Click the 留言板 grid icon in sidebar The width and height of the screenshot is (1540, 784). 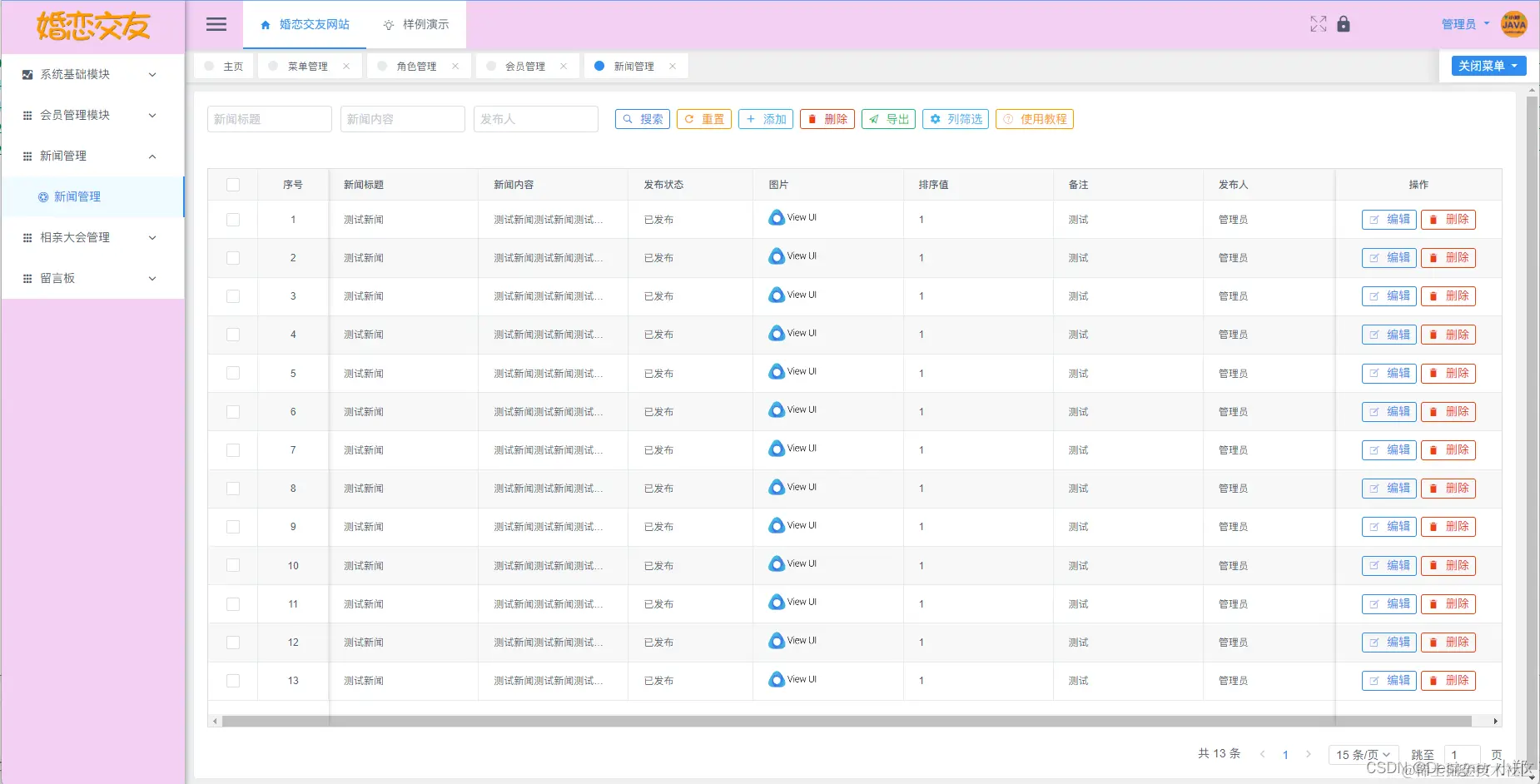pos(27,279)
